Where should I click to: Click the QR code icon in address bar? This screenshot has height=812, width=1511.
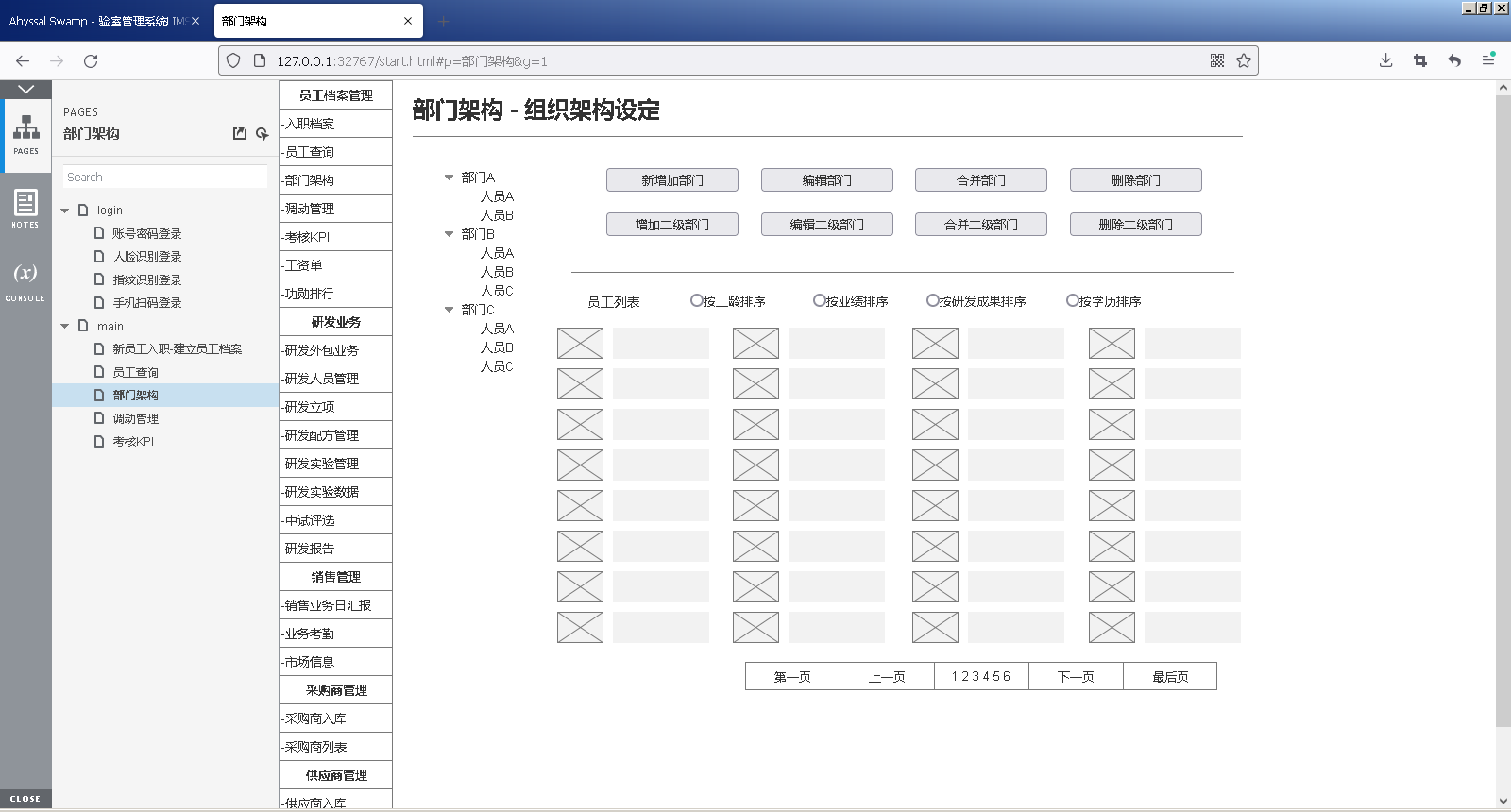pos(1217,61)
